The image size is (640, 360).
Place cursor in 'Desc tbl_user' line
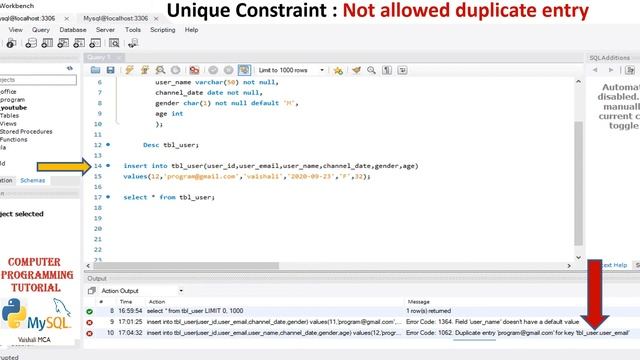[x=171, y=145]
